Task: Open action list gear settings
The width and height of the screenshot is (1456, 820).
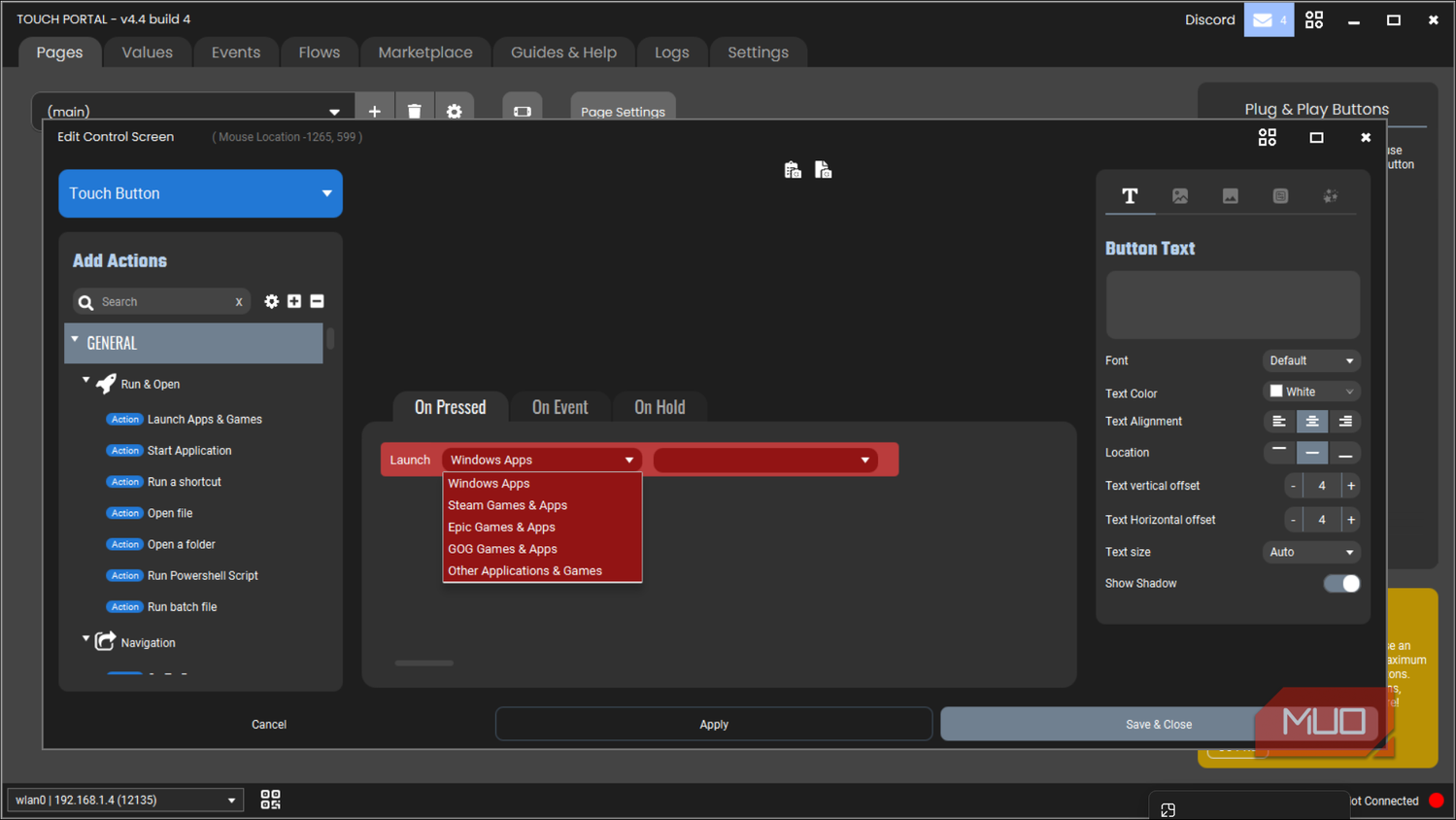Action: click(271, 301)
